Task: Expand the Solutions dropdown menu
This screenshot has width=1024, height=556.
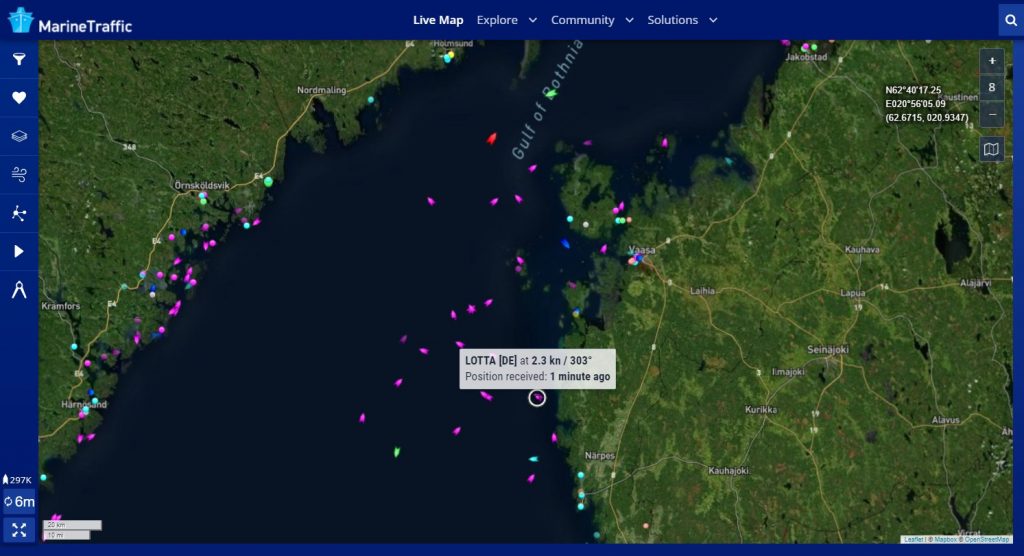Action: 682,20
